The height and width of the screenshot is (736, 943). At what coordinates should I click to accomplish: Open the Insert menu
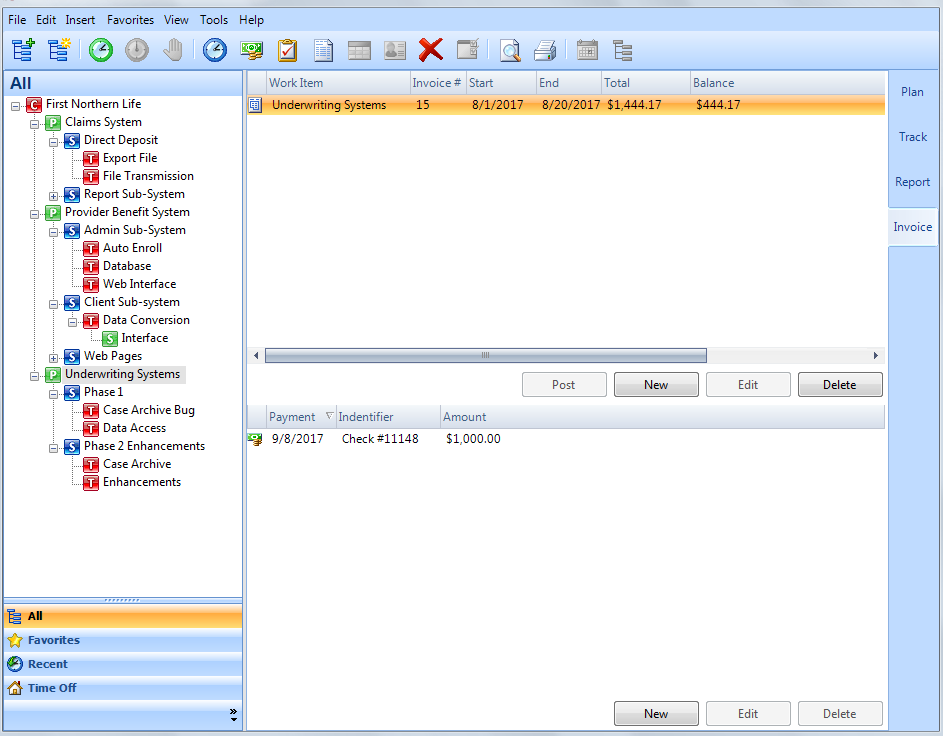pyautogui.click(x=80, y=20)
